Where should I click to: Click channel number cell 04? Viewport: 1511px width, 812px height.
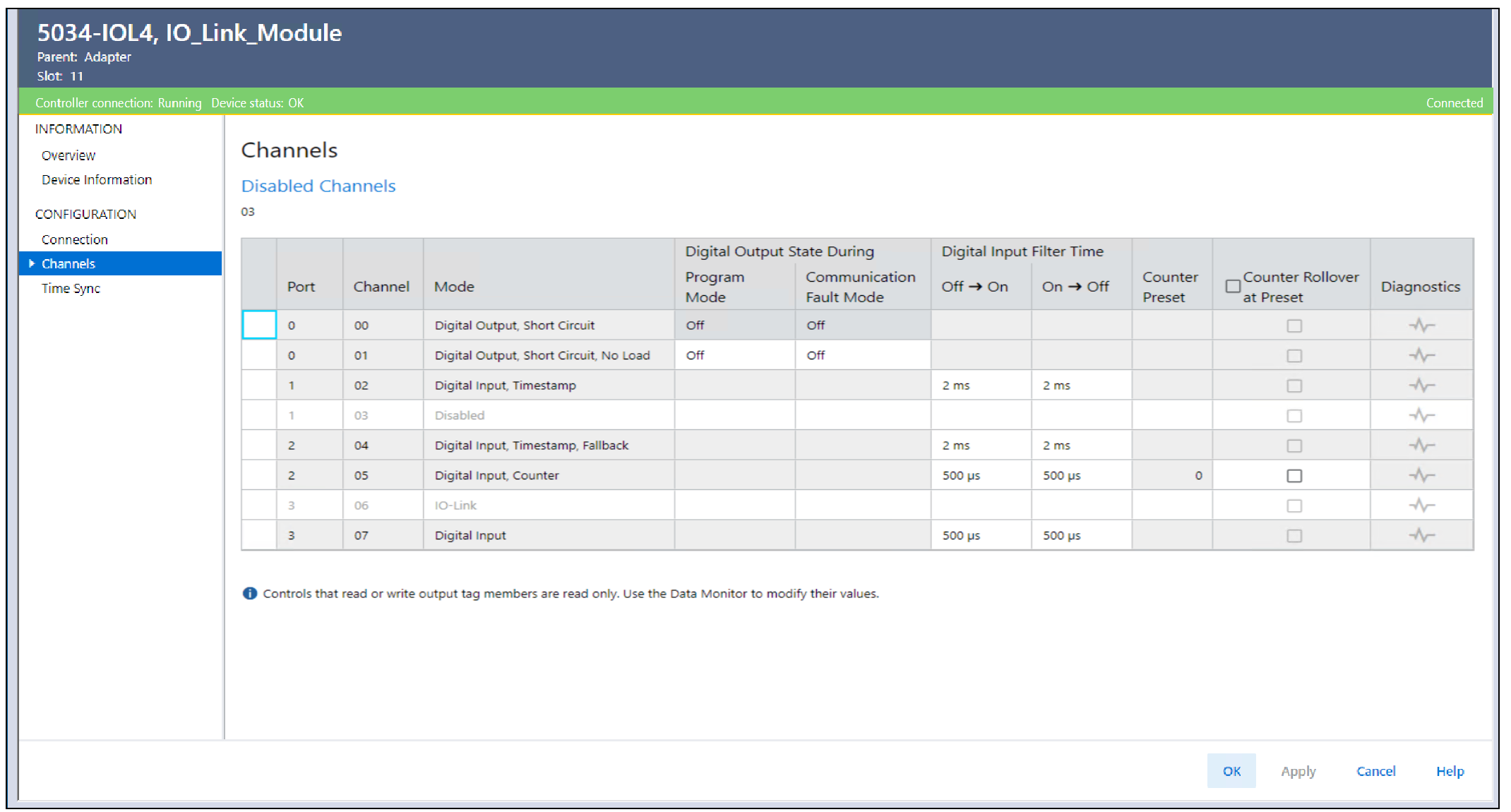pos(383,446)
